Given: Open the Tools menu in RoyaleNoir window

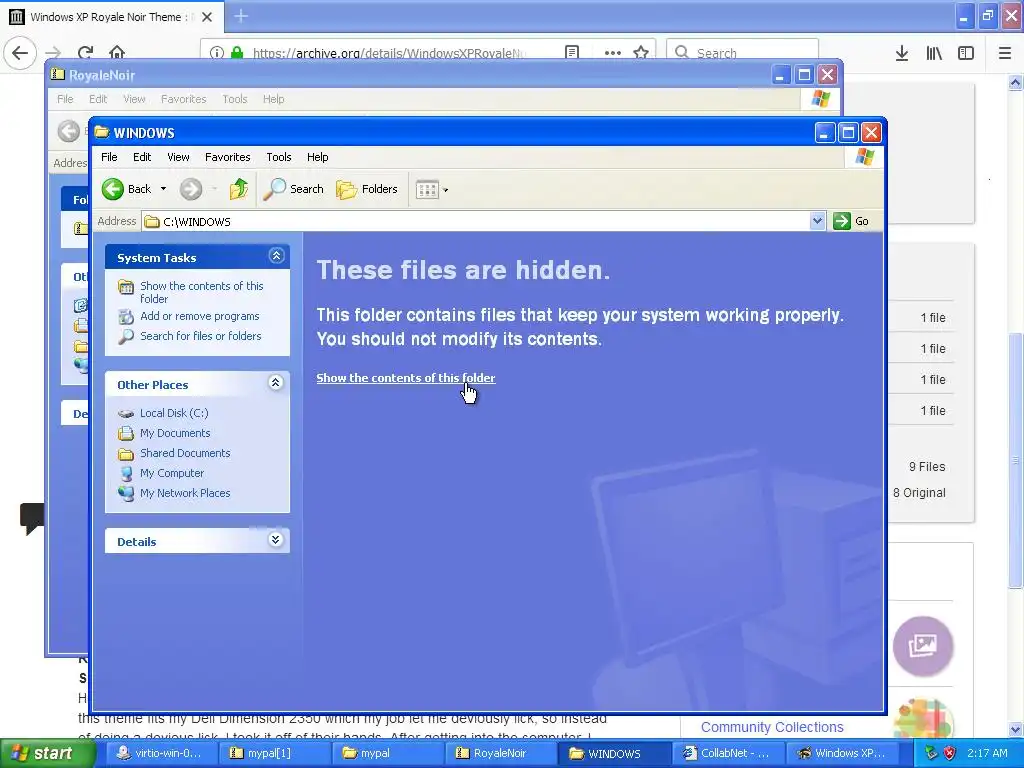Looking at the screenshot, I should pyautogui.click(x=234, y=99).
